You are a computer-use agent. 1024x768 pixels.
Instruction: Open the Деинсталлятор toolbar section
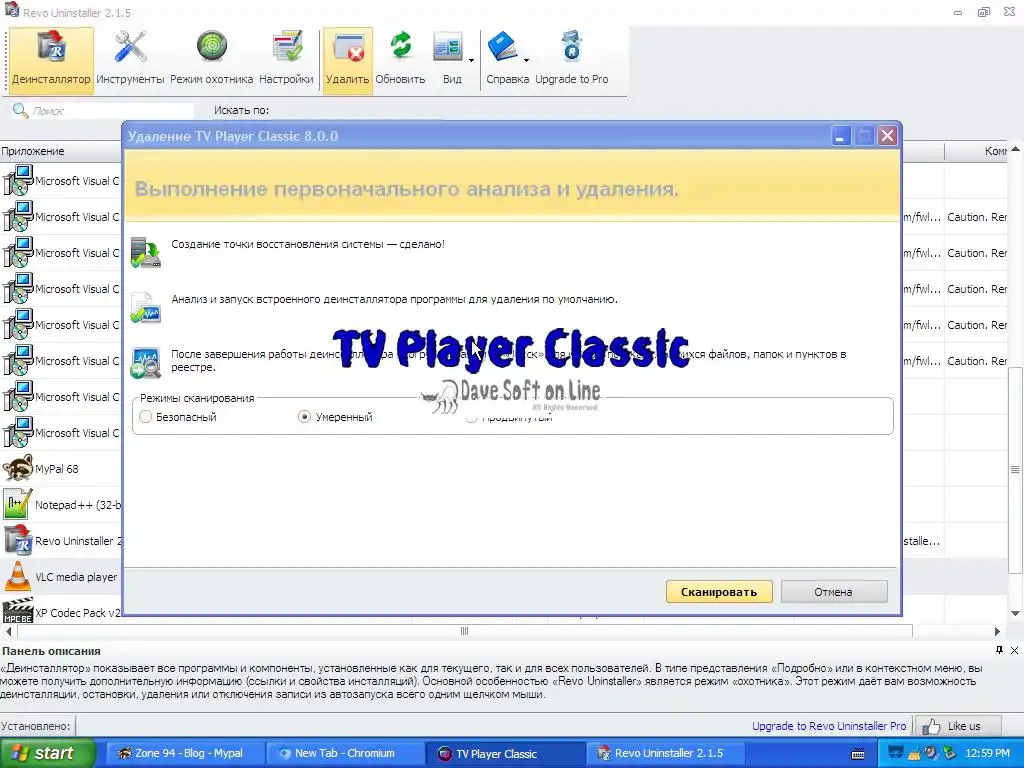[x=51, y=60]
